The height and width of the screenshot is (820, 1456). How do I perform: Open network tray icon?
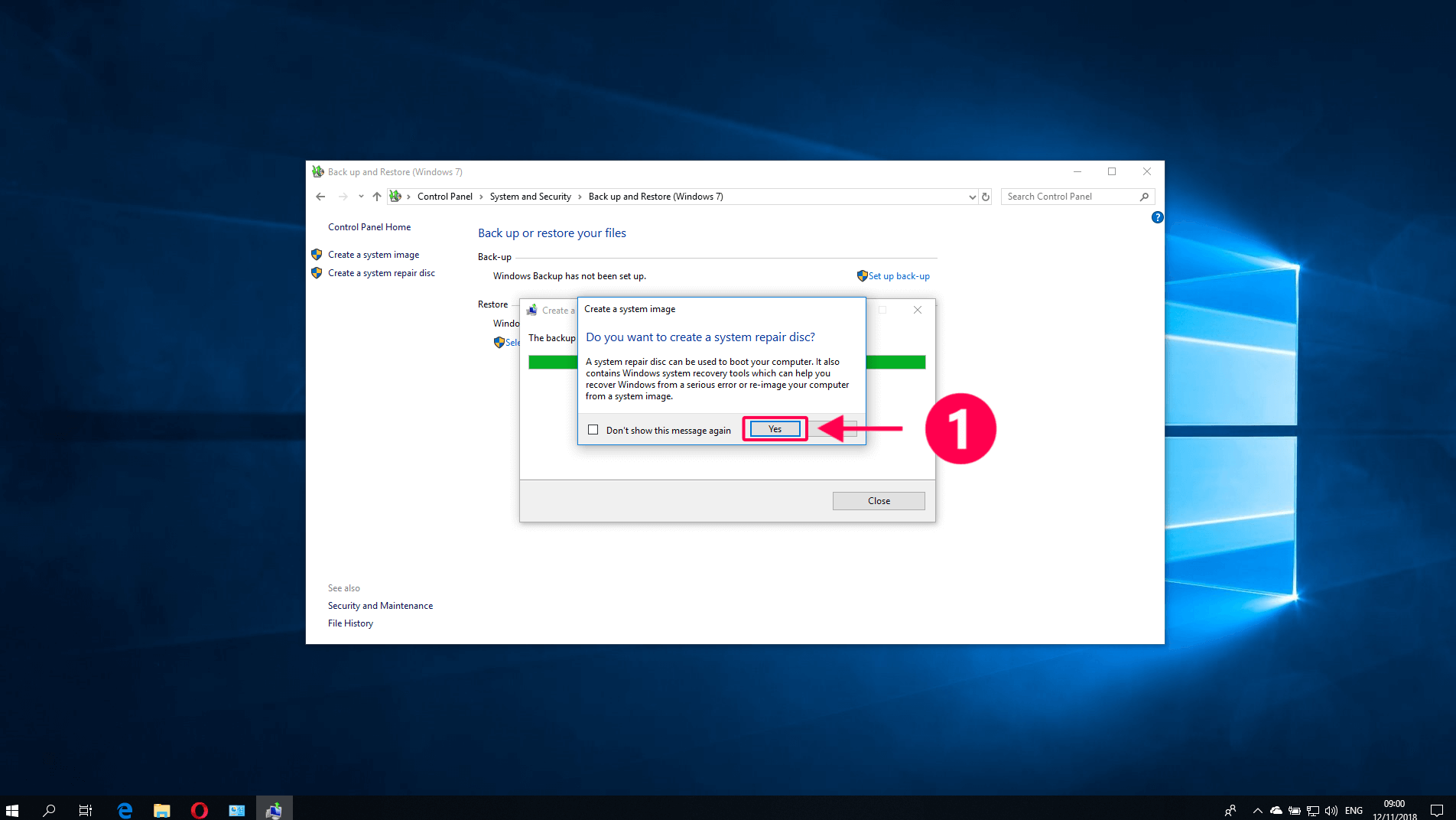[x=1313, y=811]
